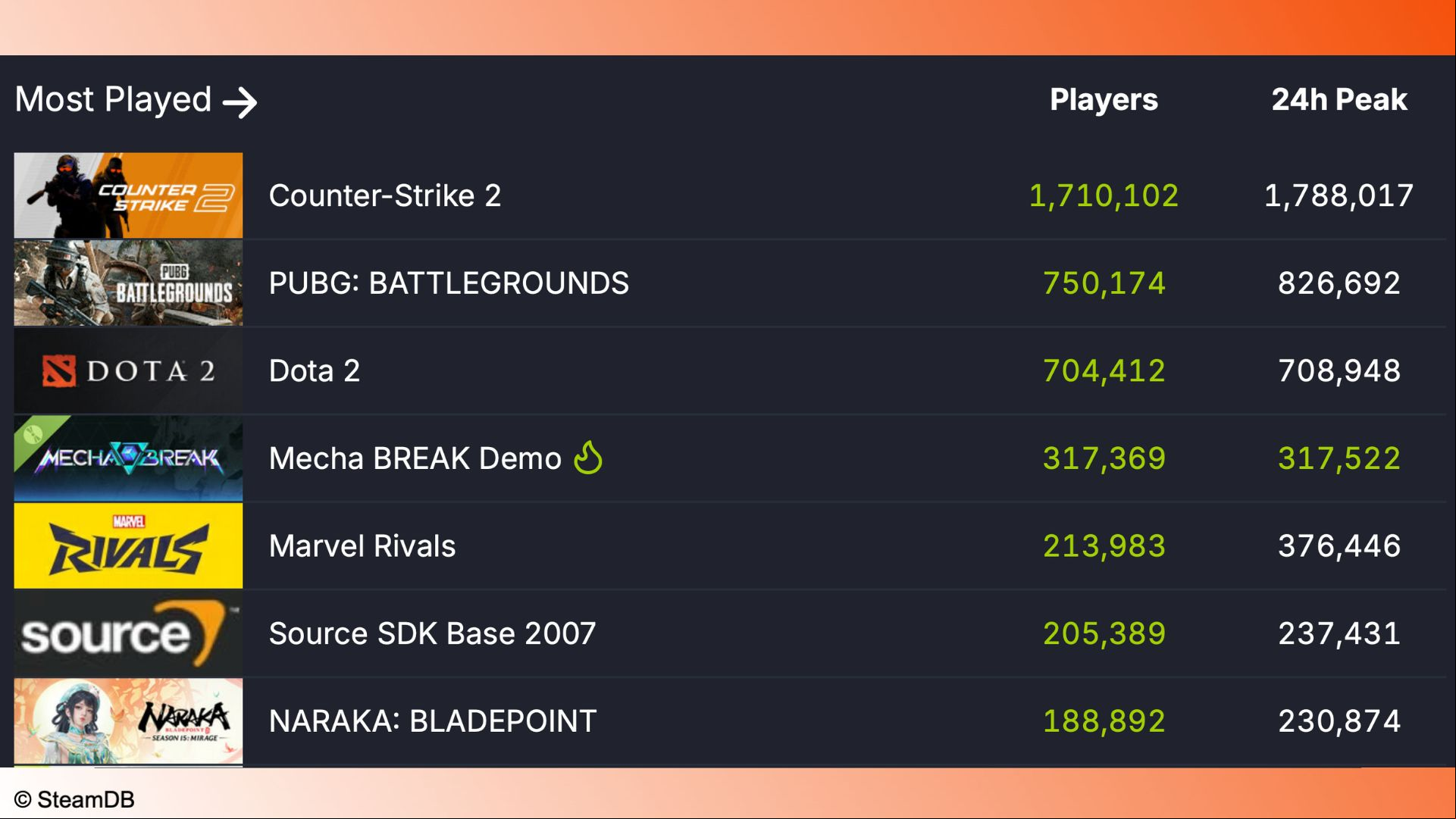The height and width of the screenshot is (819, 1456).
Task: Sort by the Players column header
Action: (x=1104, y=100)
